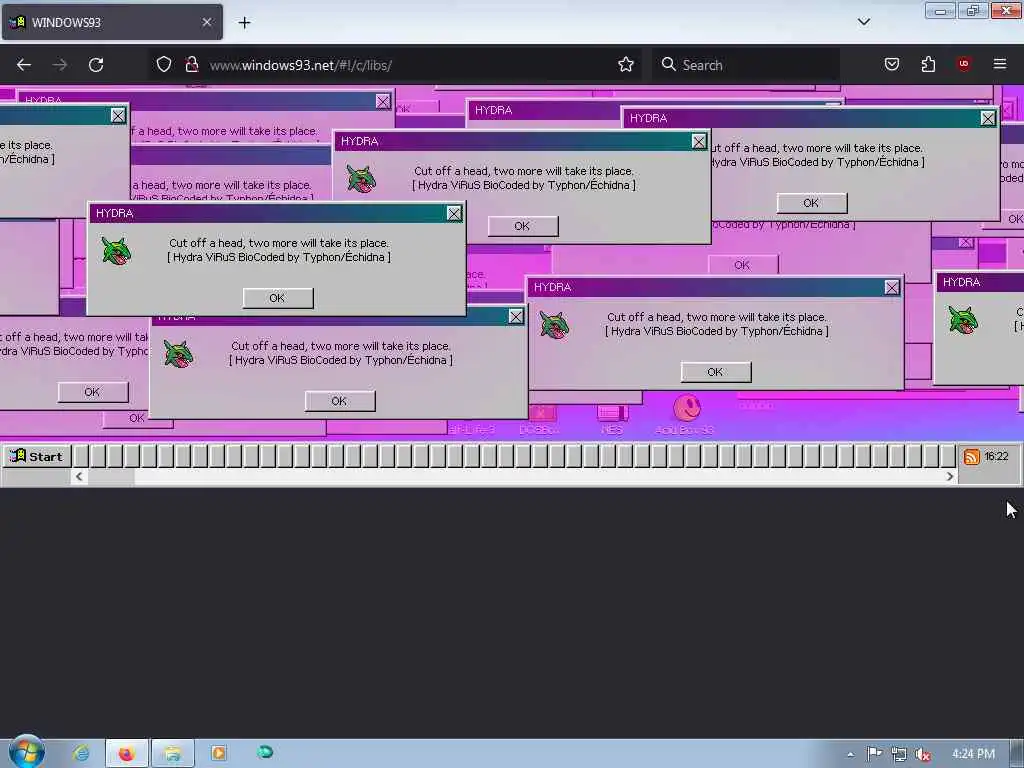Viewport: 1024px width, 768px height.
Task: Click the Windows93 taskbar horizontal scrollbar thumb
Action: tap(111, 477)
